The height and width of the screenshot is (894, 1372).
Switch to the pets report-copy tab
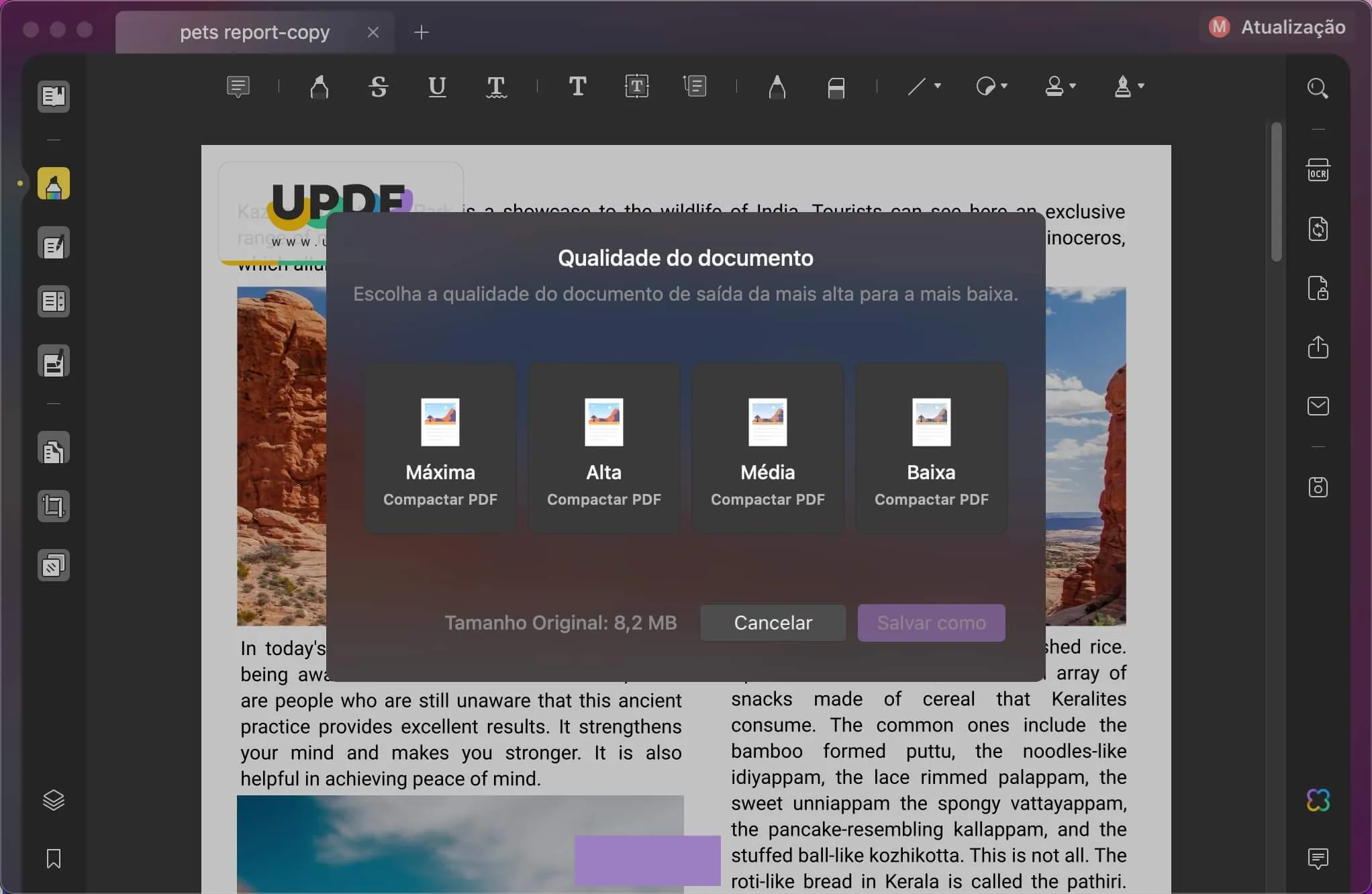[x=254, y=32]
